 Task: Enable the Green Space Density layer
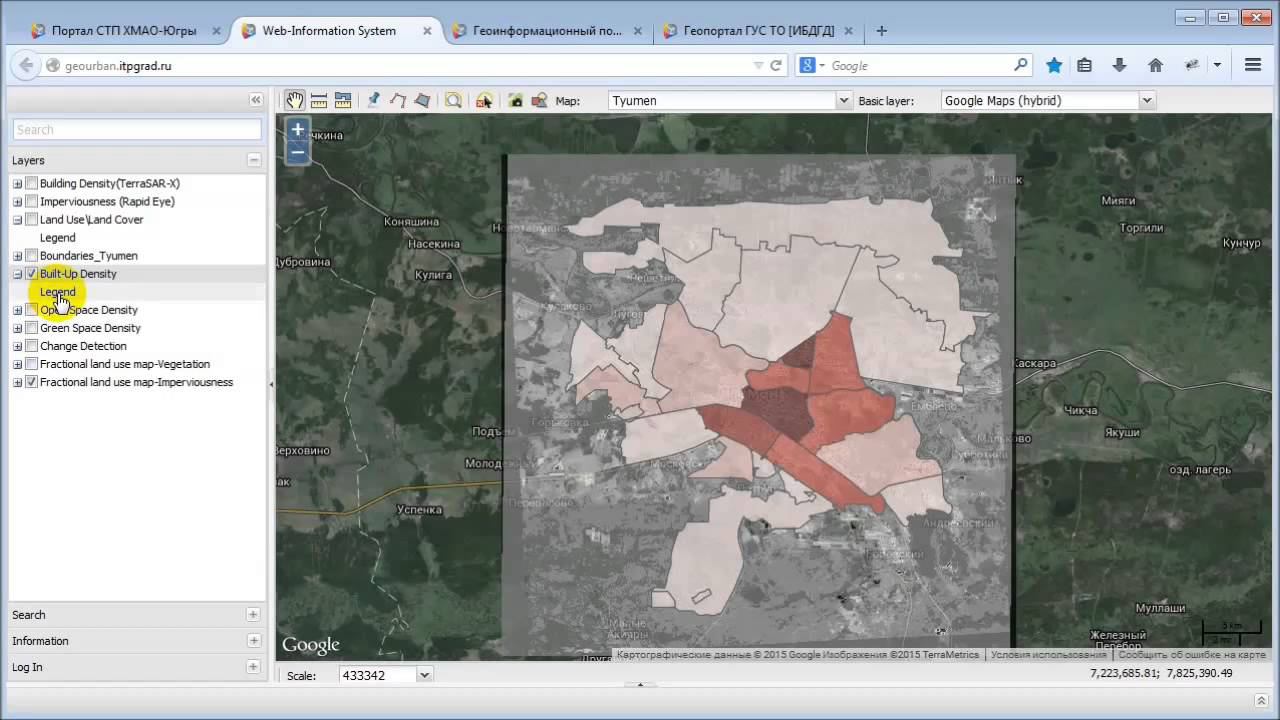coord(32,328)
